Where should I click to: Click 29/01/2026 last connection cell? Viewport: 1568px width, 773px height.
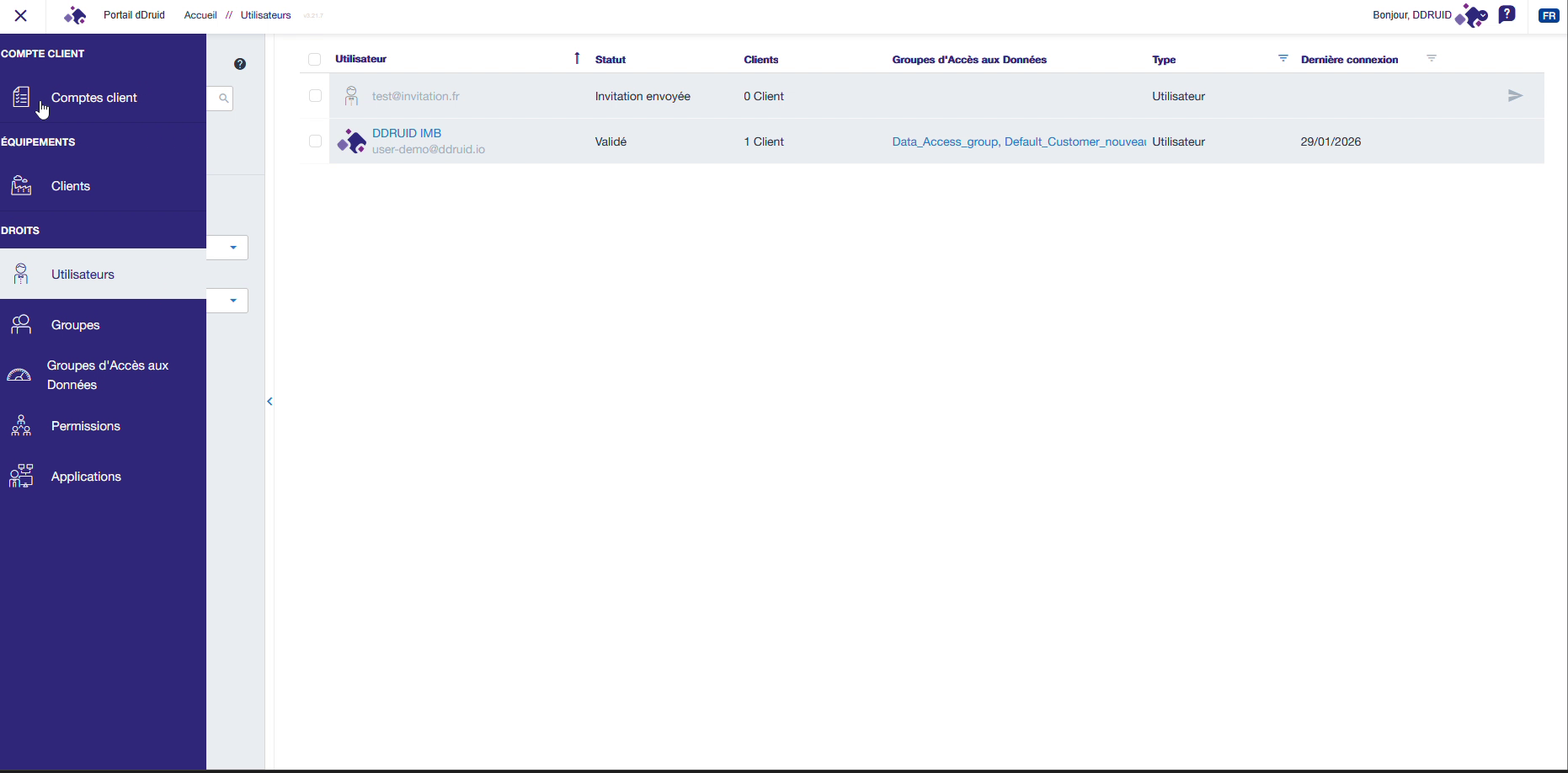click(1331, 141)
